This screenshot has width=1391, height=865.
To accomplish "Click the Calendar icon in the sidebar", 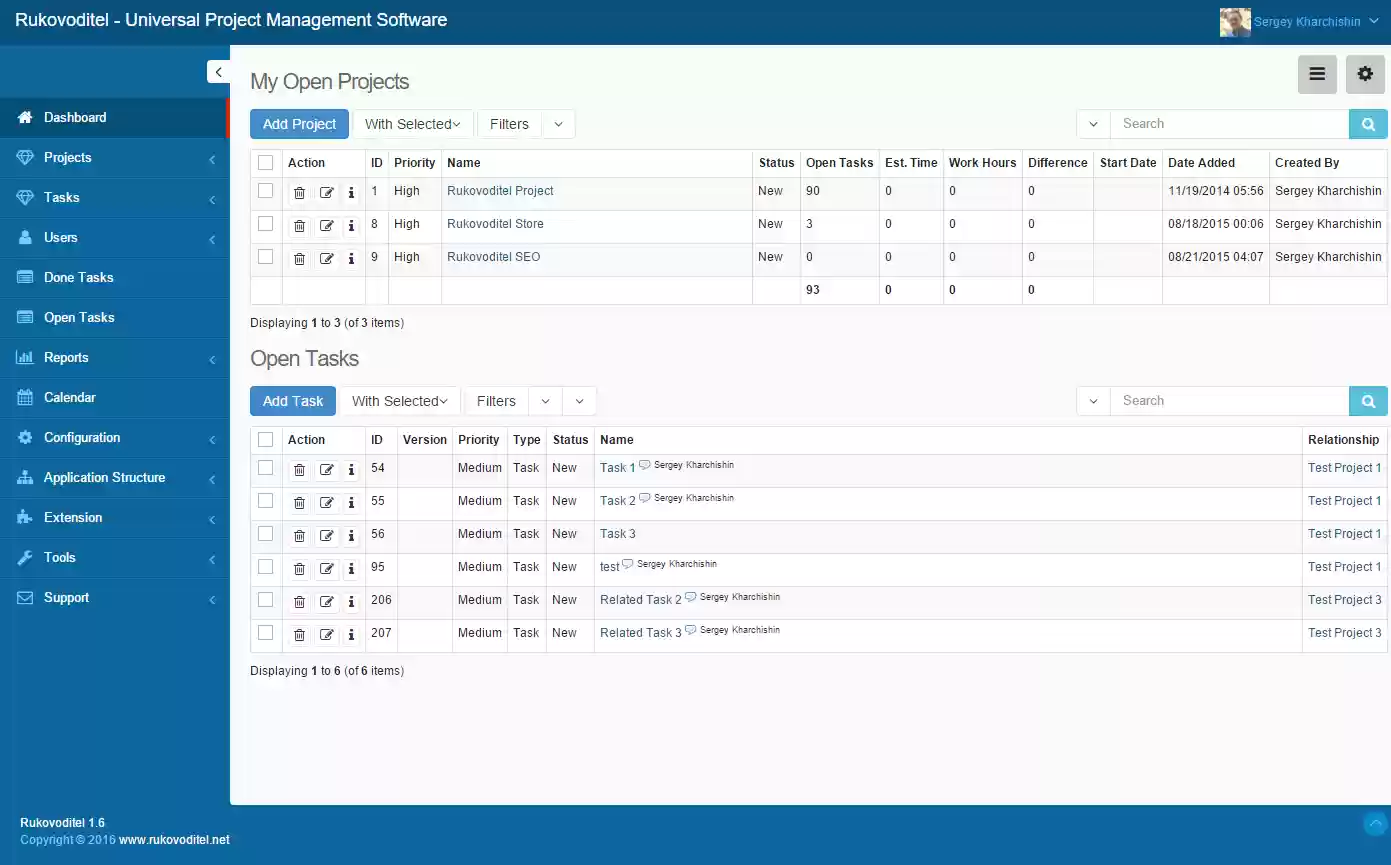I will [26, 397].
